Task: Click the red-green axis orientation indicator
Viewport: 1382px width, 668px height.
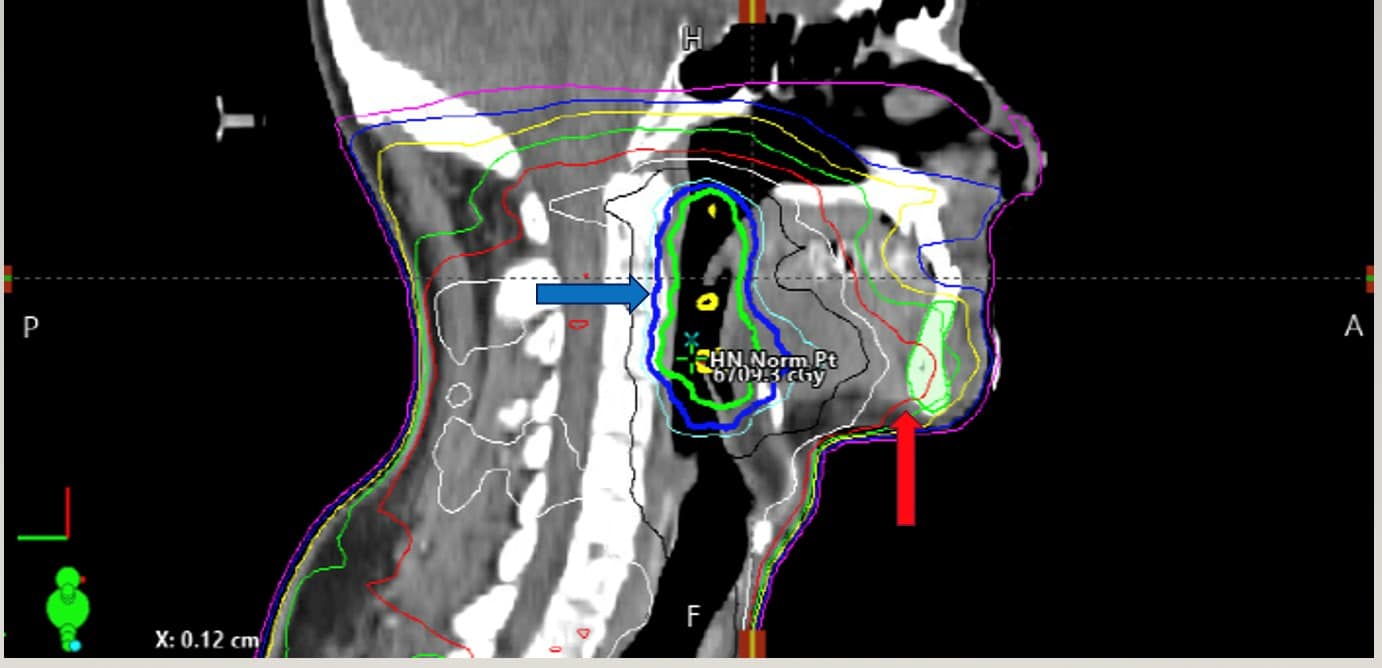Action: tap(45, 514)
